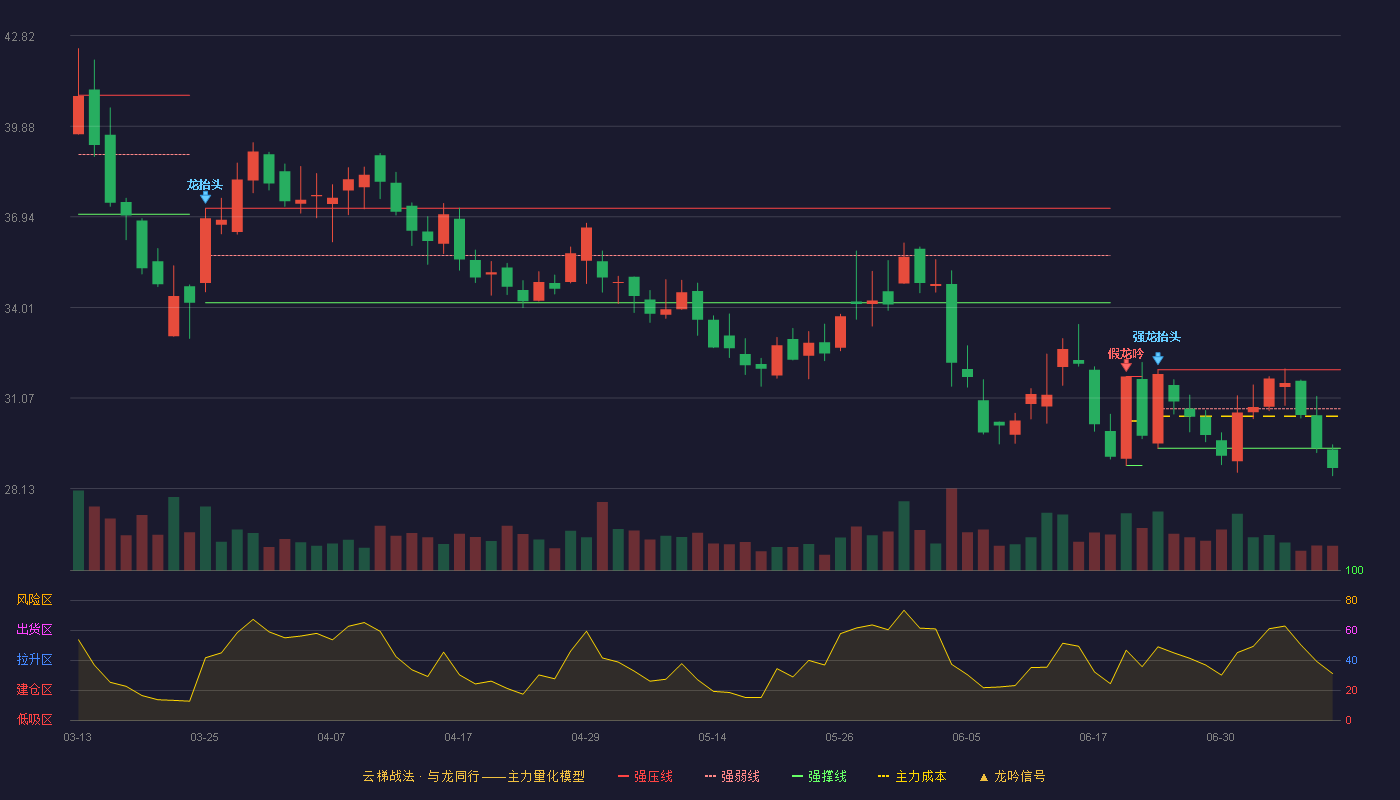Toggle the 强弱线 legend entry
The image size is (1400, 800).
[732, 776]
